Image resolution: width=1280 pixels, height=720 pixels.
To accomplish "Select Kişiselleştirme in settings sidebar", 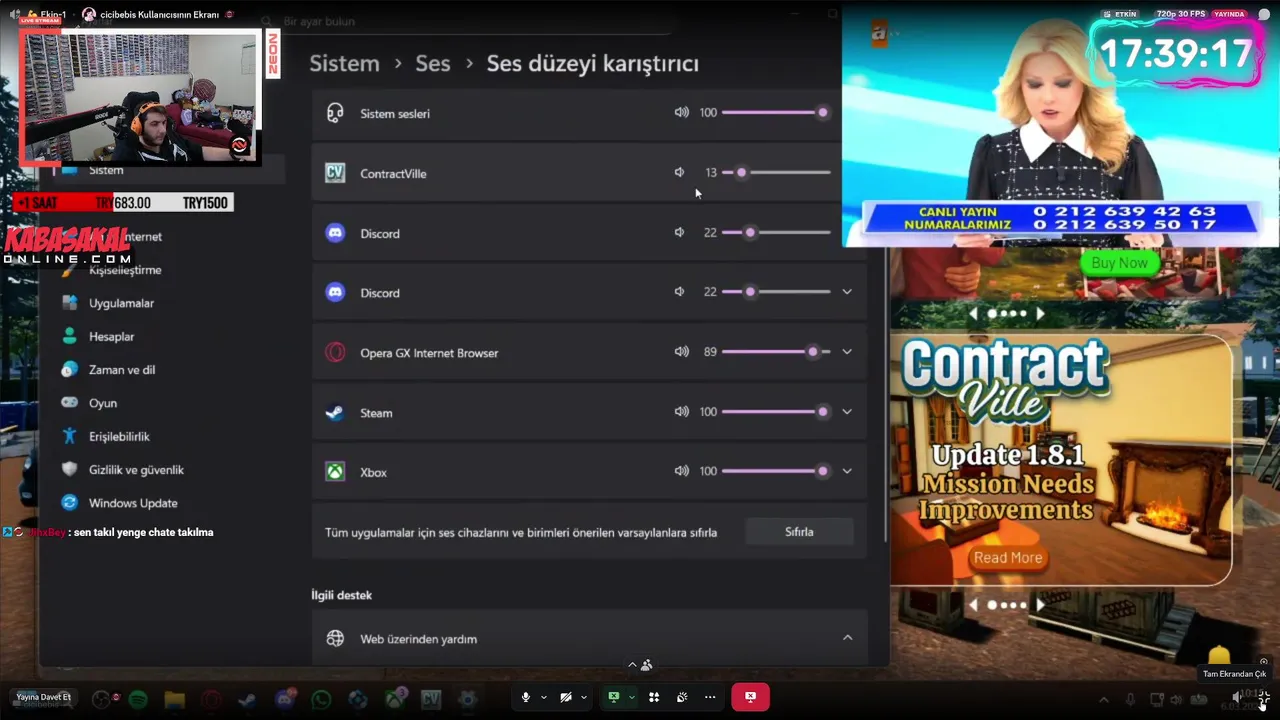I will pyautogui.click(x=125, y=270).
